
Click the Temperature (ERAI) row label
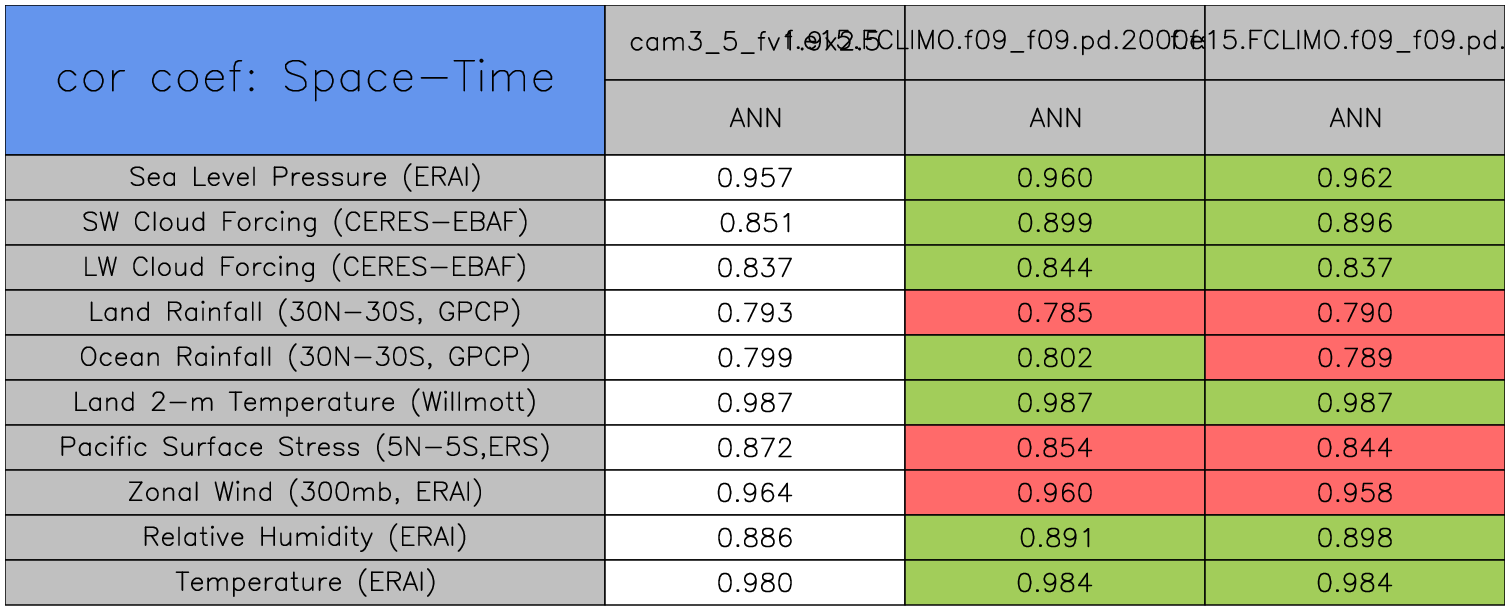pos(305,583)
